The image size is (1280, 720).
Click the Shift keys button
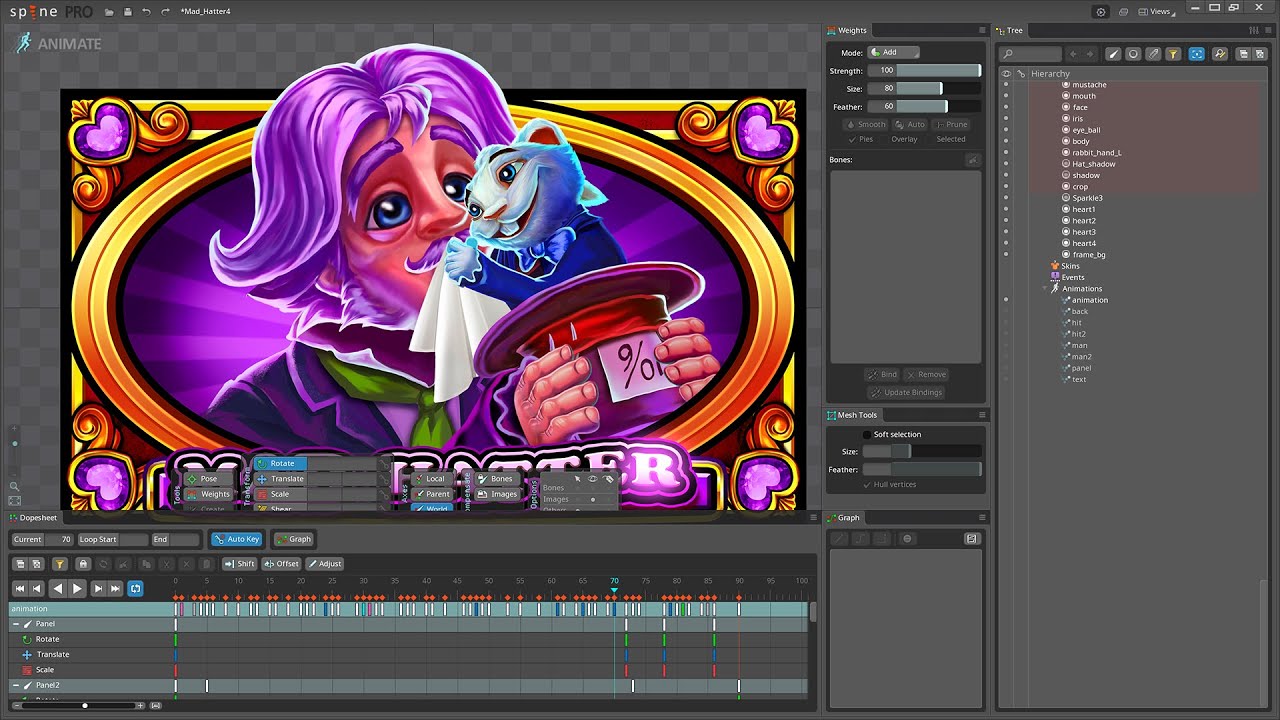pyautogui.click(x=240, y=564)
